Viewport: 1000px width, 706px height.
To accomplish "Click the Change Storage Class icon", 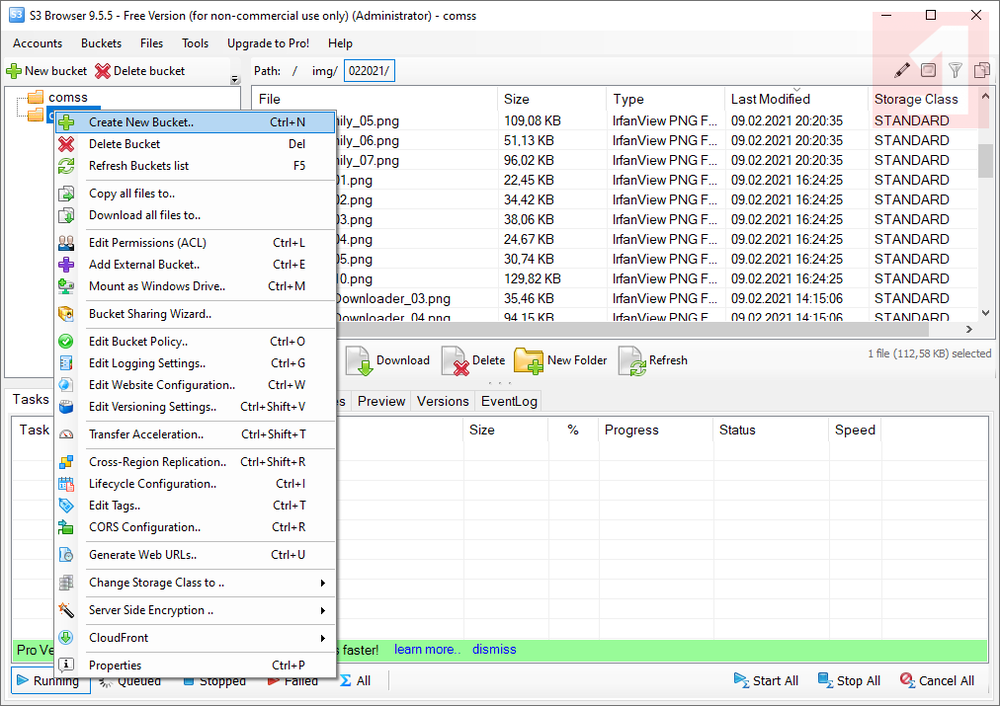I will [66, 583].
